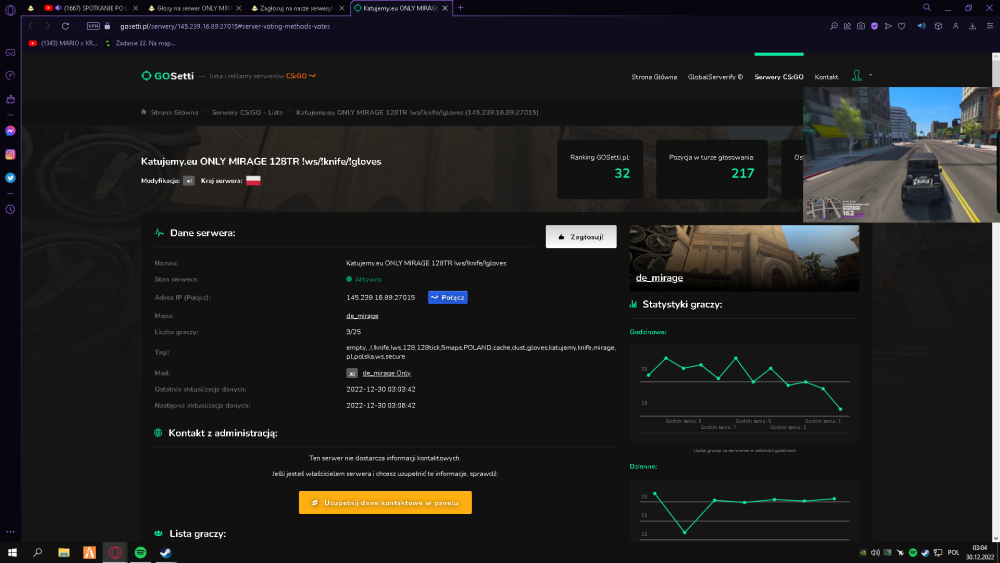
Task: Open GX Corner gamepad icon in sidebar
Action: [10, 53]
